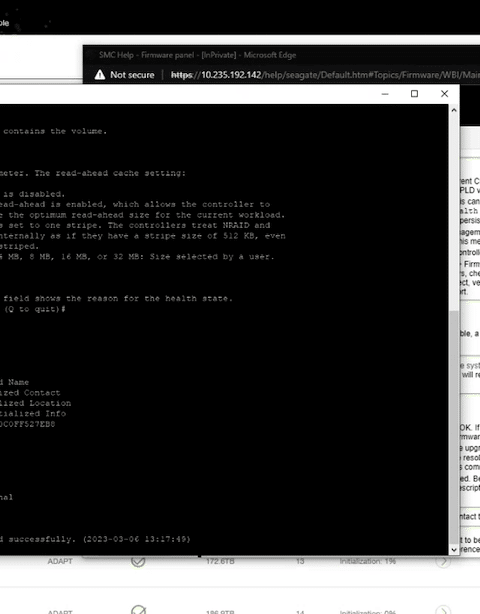
Task: Click the Not secure warning triangle icon
Action: pyautogui.click(x=100, y=74)
